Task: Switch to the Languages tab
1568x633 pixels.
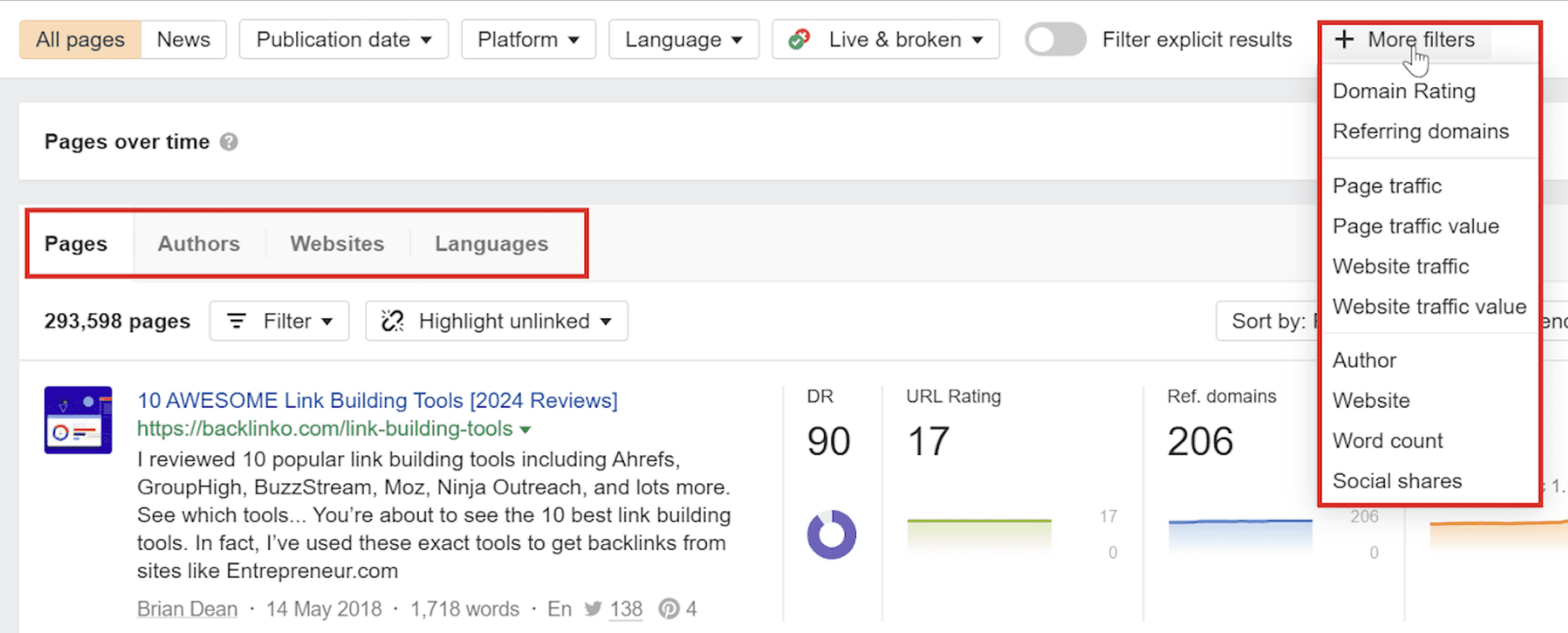Action: click(x=492, y=243)
